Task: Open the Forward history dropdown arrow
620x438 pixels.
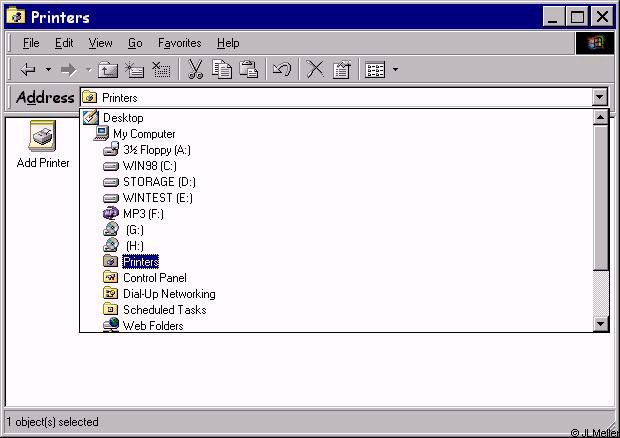Action: coord(89,70)
